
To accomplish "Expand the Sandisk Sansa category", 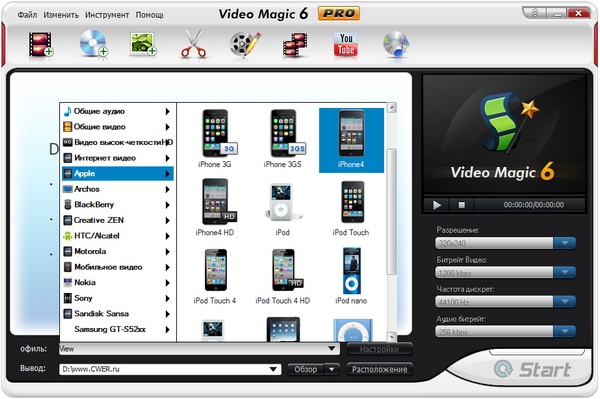I will (x=117, y=314).
